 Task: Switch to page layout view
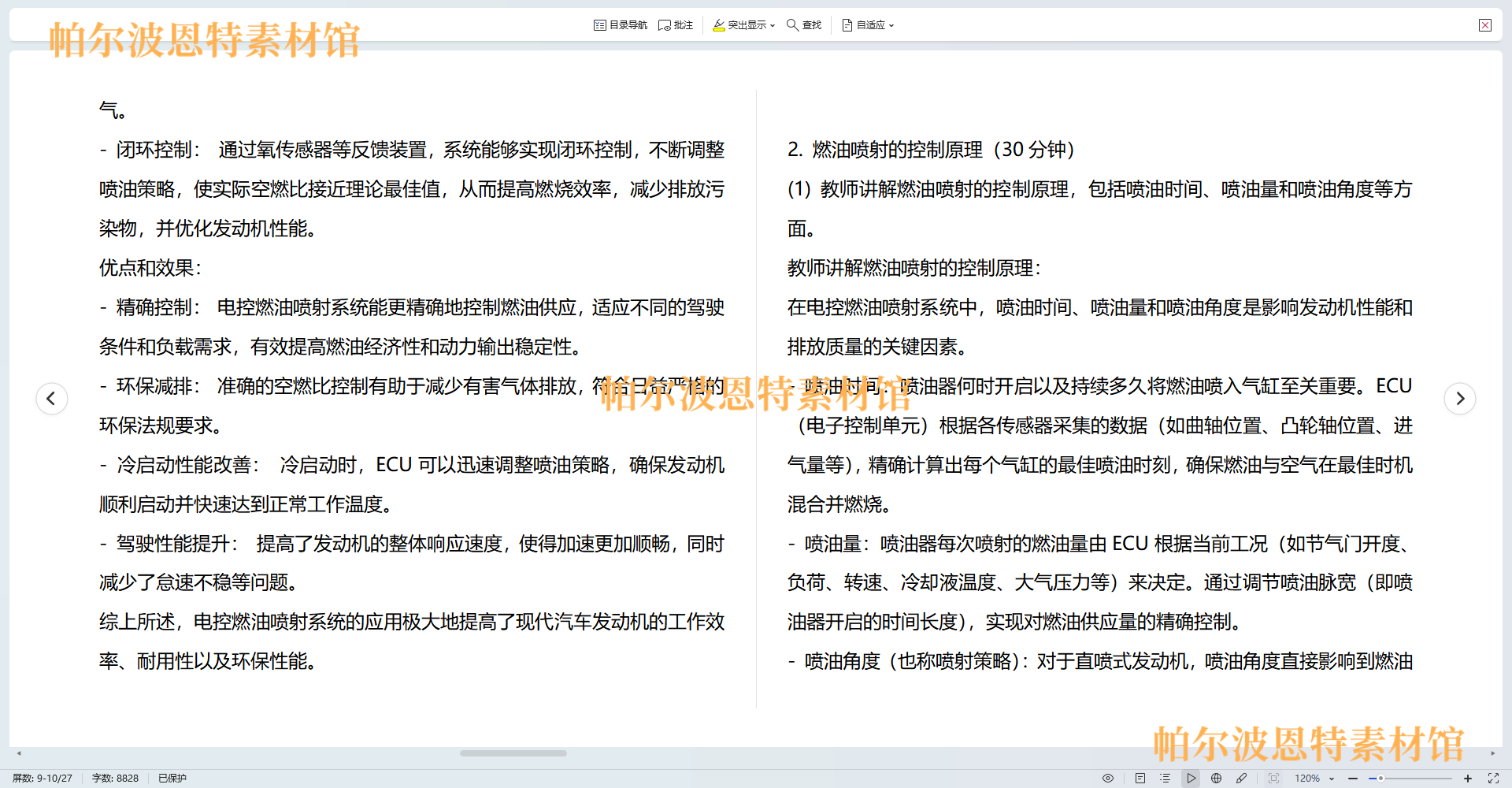tap(1140, 778)
